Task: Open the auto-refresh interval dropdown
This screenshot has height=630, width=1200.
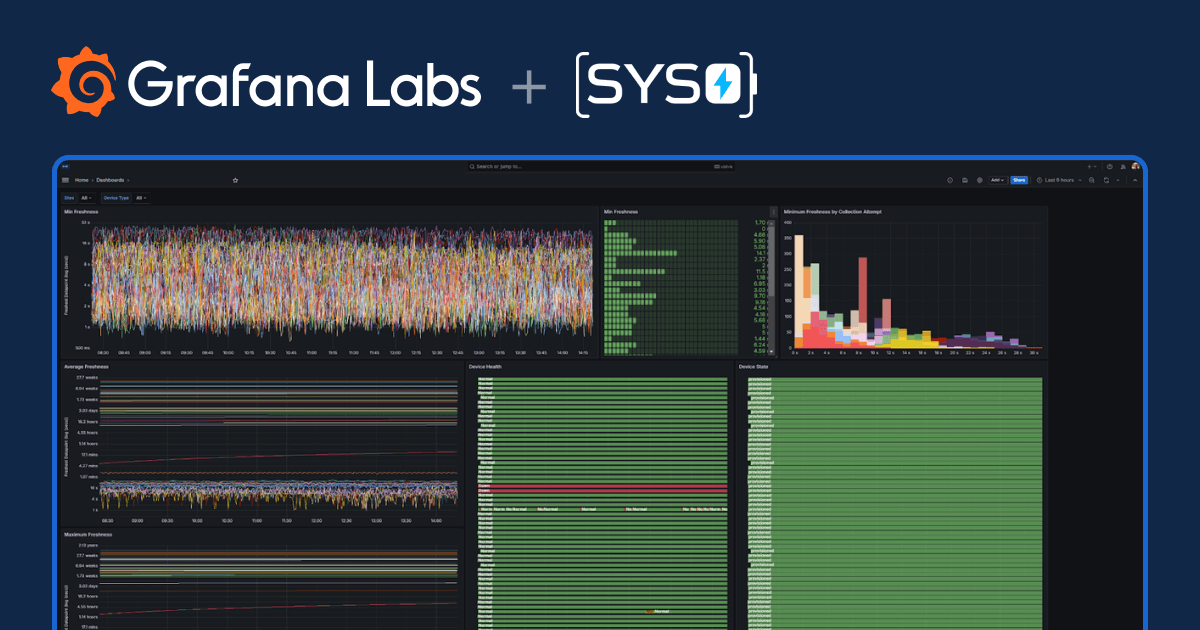Action: (1118, 180)
